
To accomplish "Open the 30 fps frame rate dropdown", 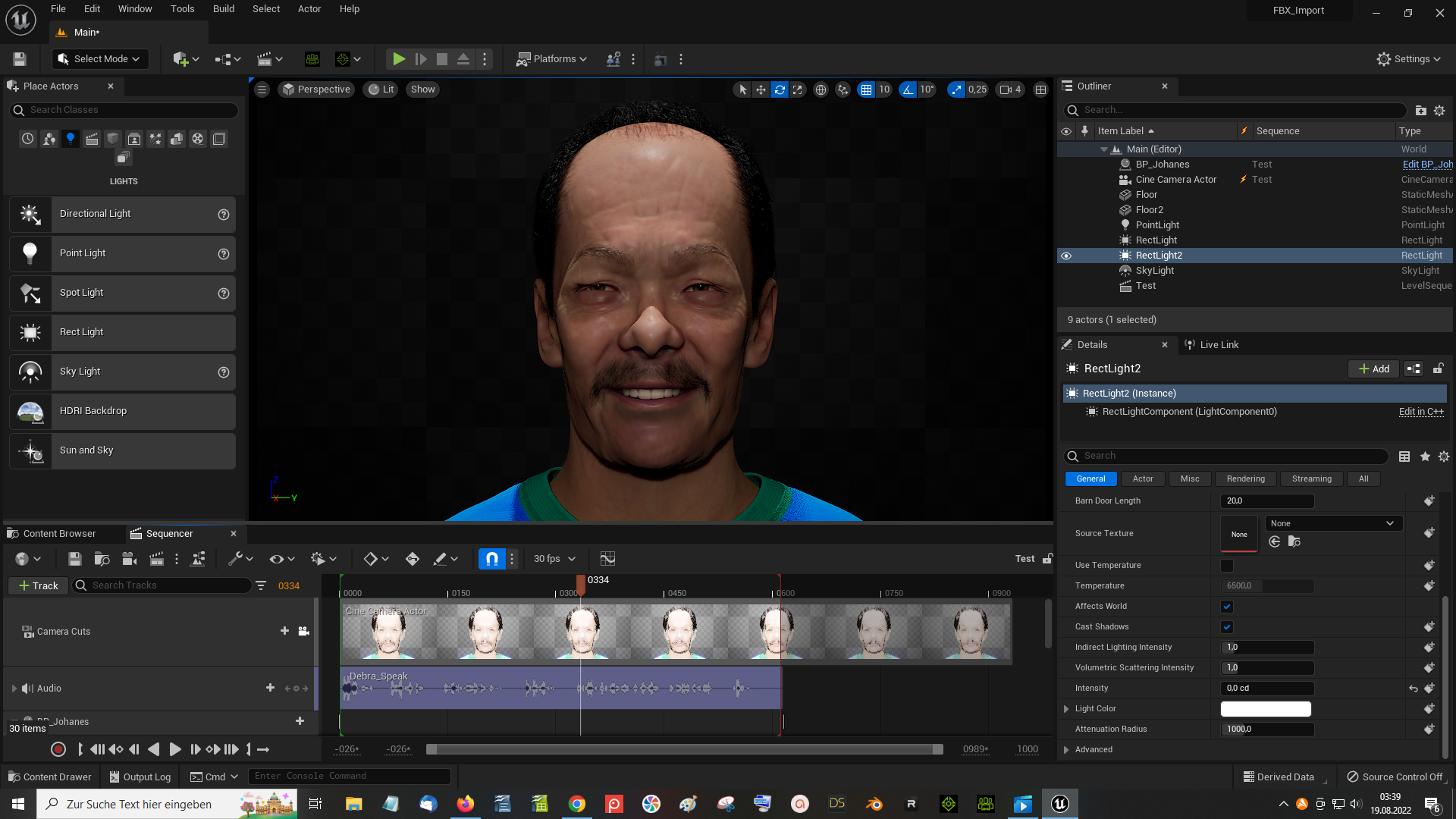I will (554, 559).
